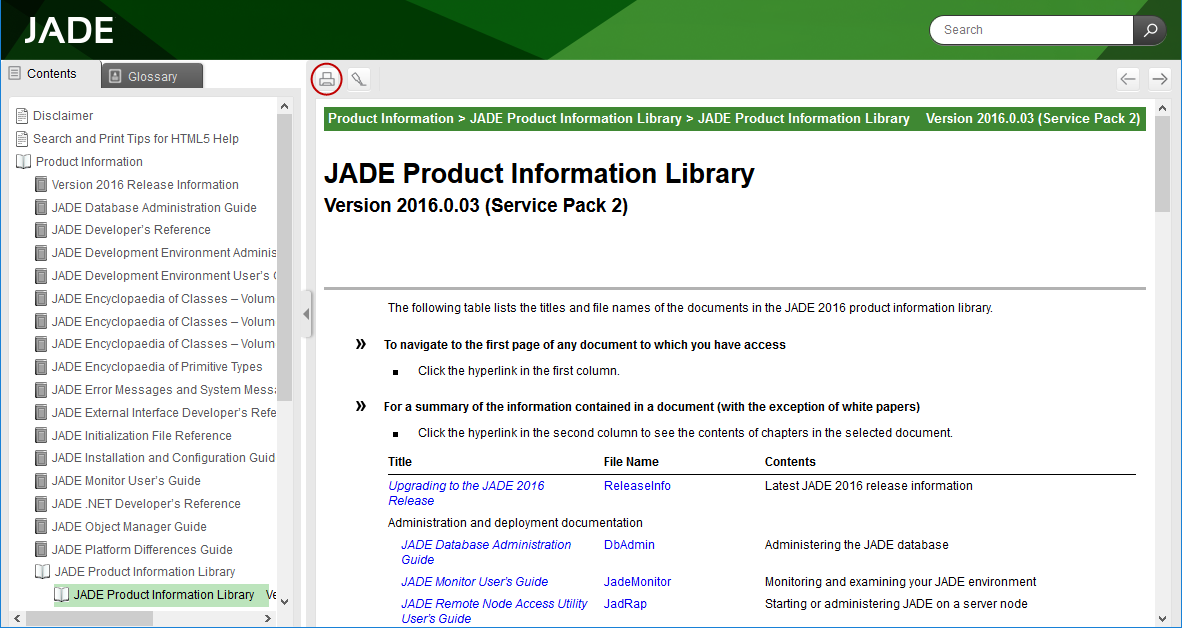Click the remove search highlighting icon
This screenshot has height=628, width=1182.
pos(359,78)
